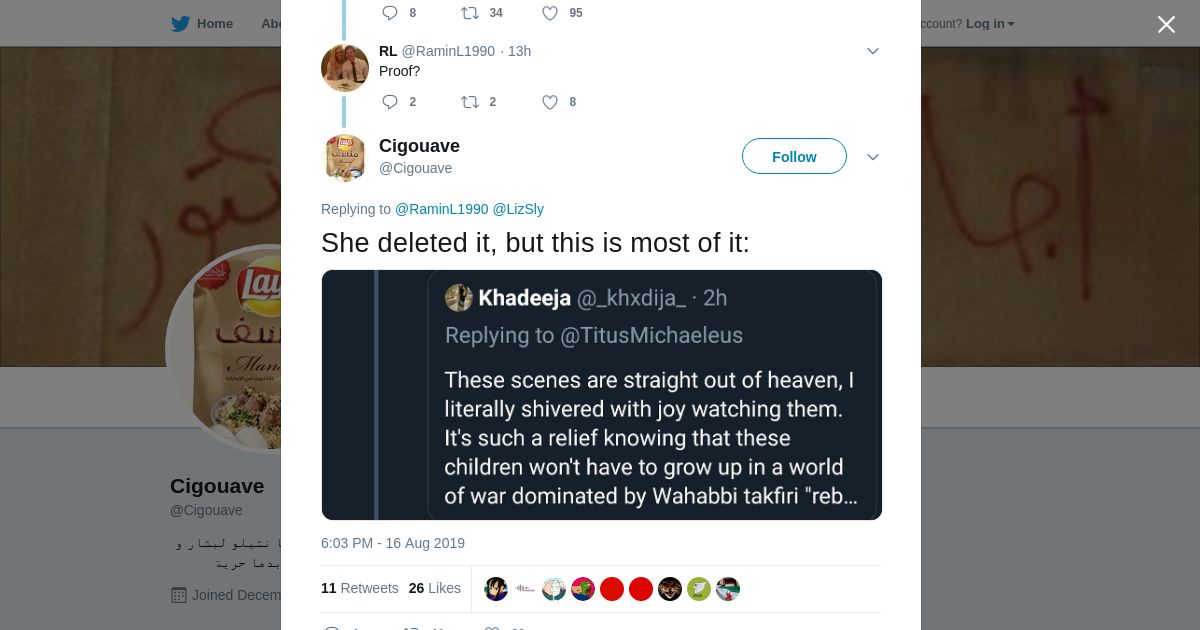Open RL's profile avatar
Screen dimensions: 1200x630
(345, 68)
